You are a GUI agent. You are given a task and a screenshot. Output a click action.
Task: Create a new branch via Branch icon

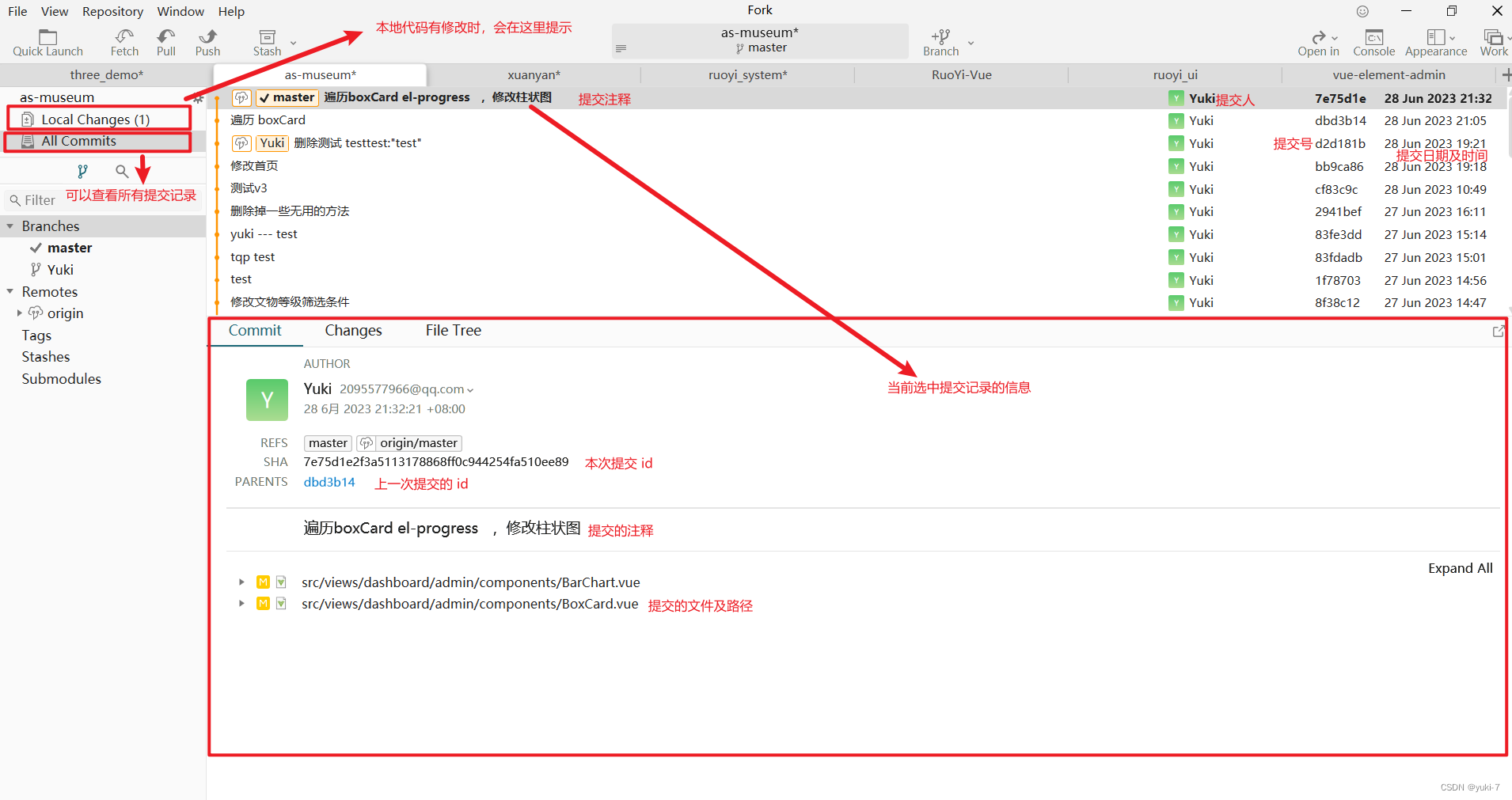tap(940, 36)
